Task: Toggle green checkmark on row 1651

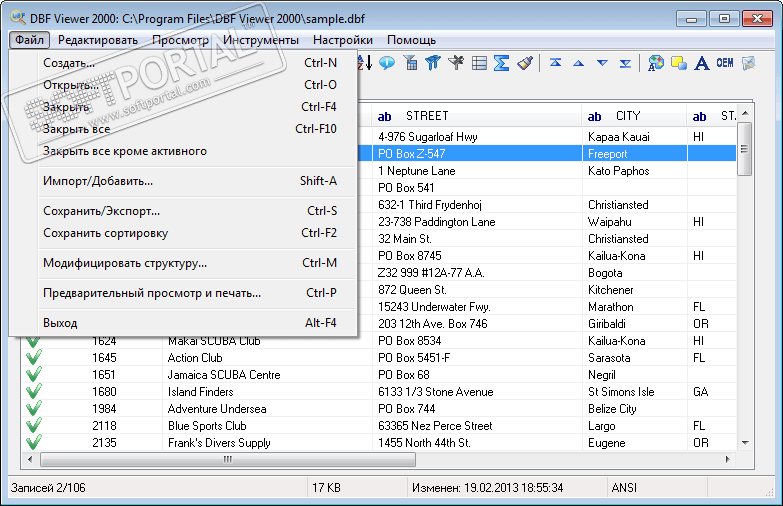Action: [x=33, y=375]
